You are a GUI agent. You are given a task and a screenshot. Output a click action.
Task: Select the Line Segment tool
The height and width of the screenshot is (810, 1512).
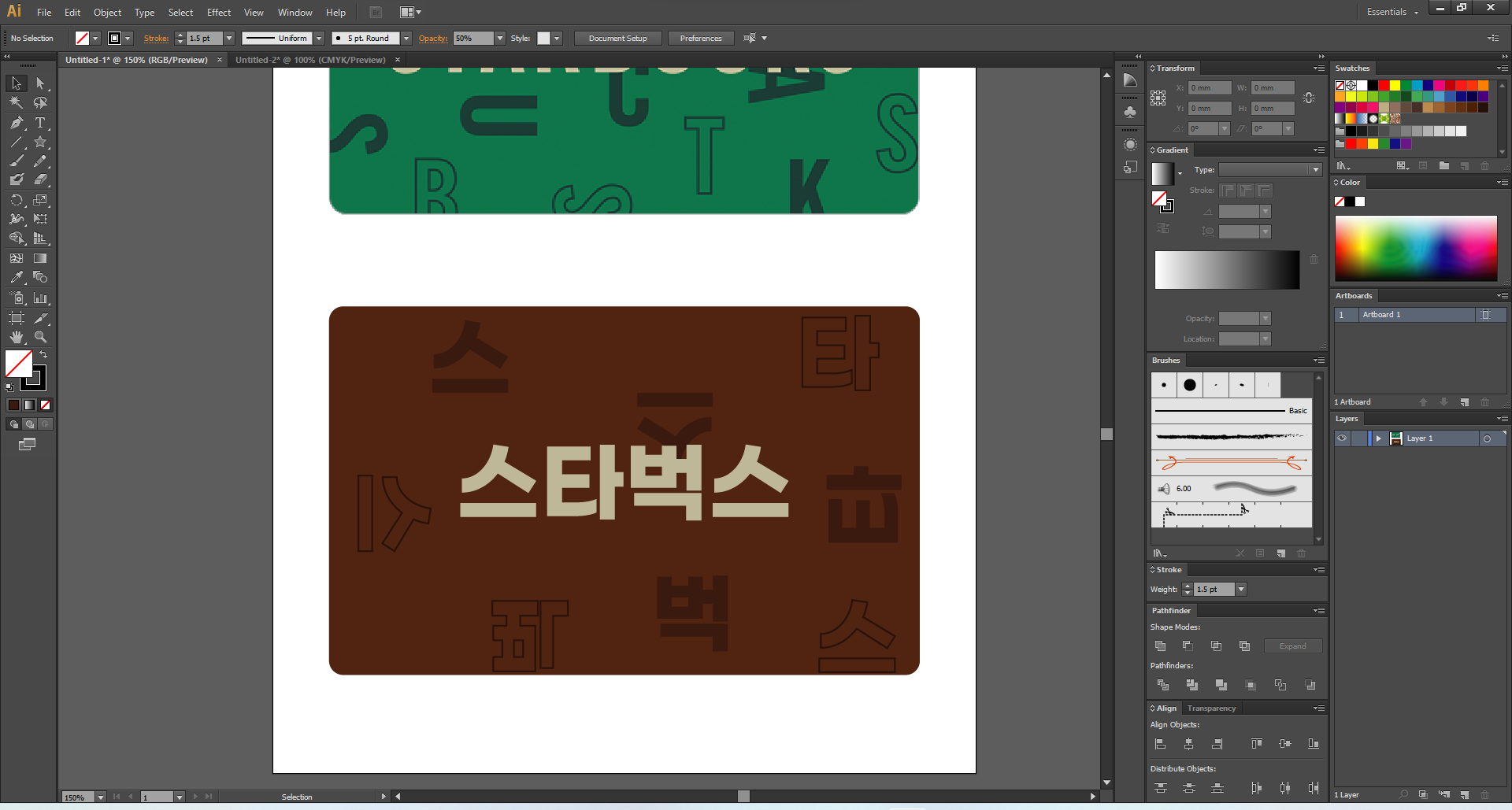point(17,142)
